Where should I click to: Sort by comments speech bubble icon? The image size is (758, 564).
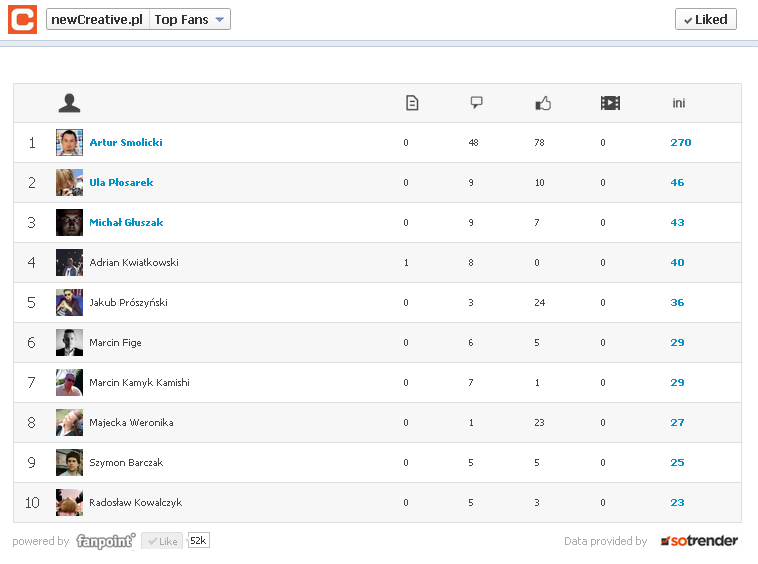[476, 103]
